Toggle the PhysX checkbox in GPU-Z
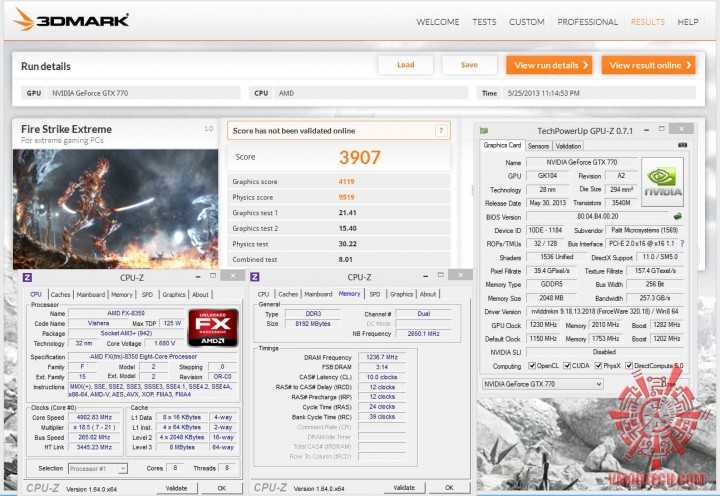This screenshot has width=720, height=496. point(598,366)
